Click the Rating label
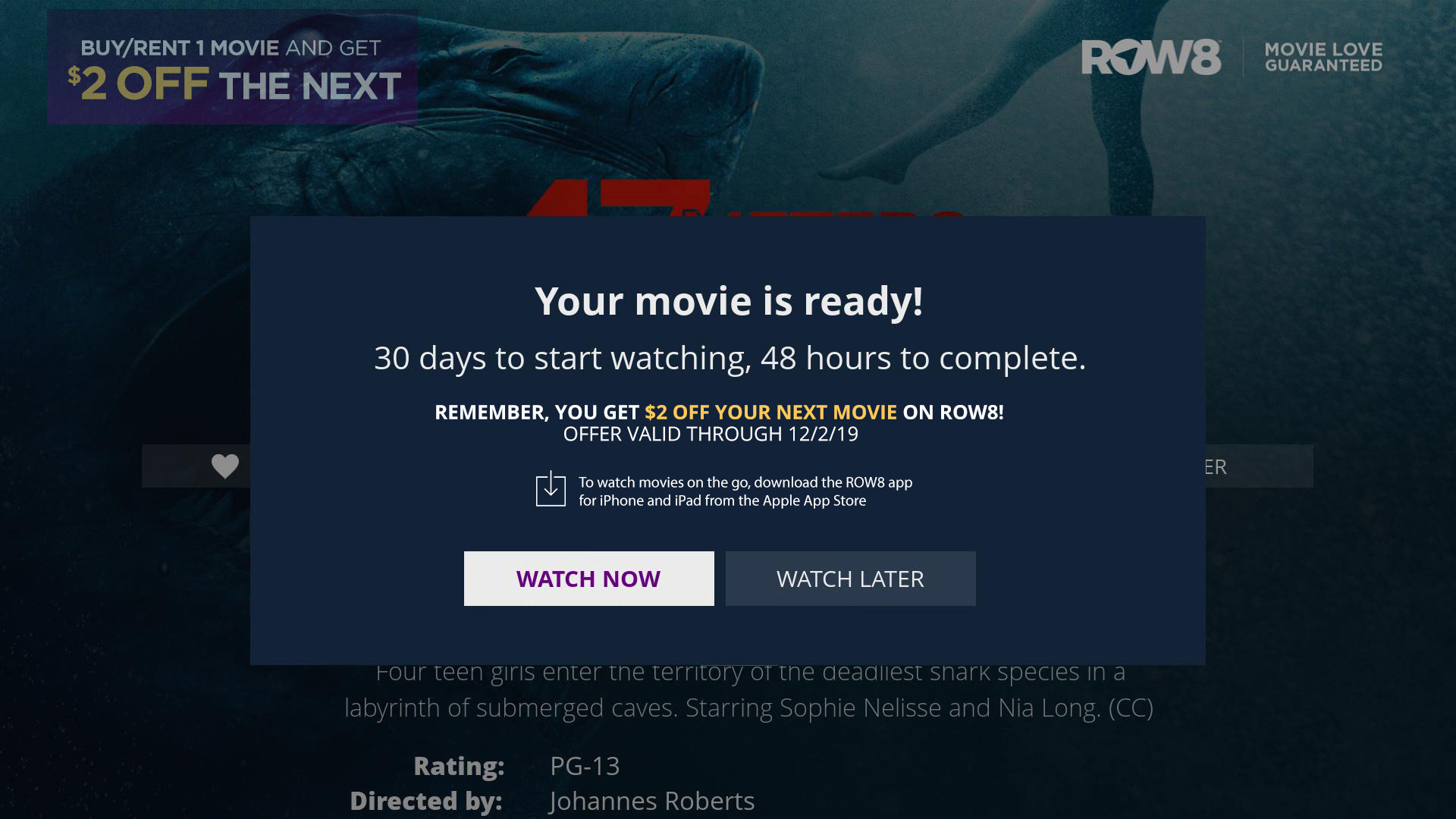Image resolution: width=1456 pixels, height=819 pixels. tap(459, 766)
